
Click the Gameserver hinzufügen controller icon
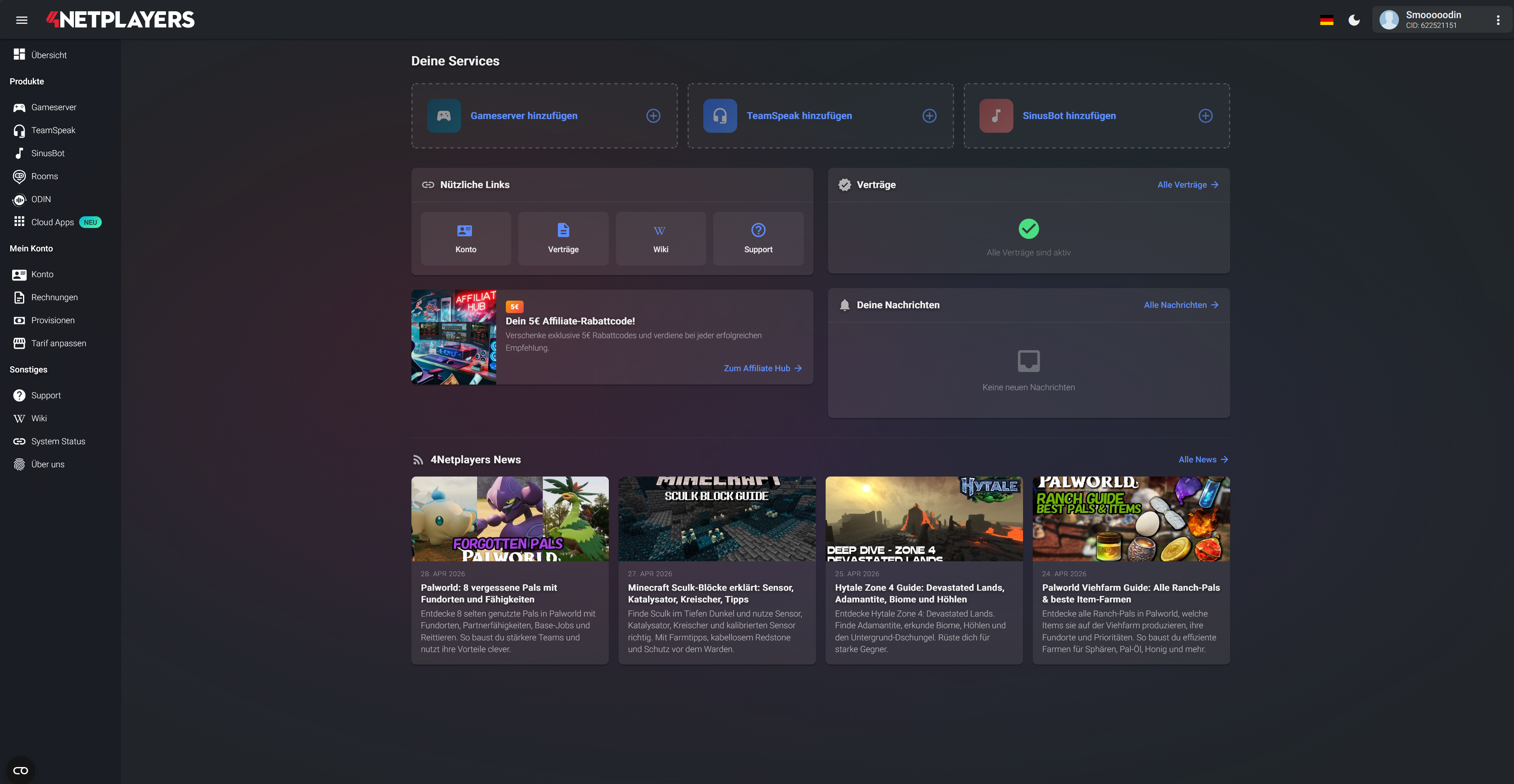click(x=444, y=116)
